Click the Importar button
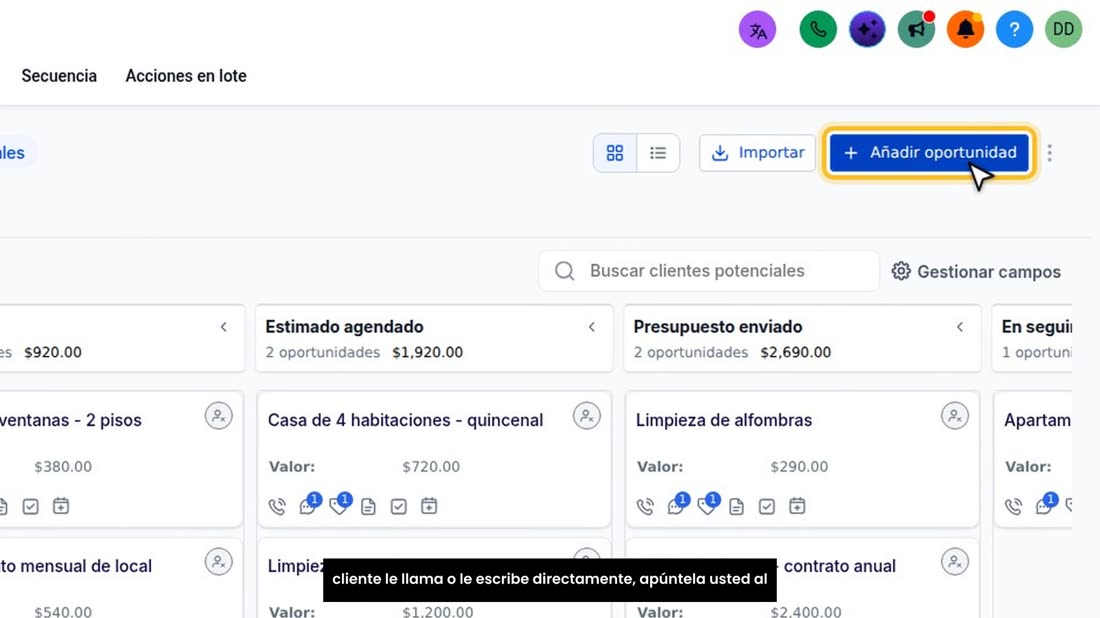This screenshot has height=618, width=1100. pos(758,153)
